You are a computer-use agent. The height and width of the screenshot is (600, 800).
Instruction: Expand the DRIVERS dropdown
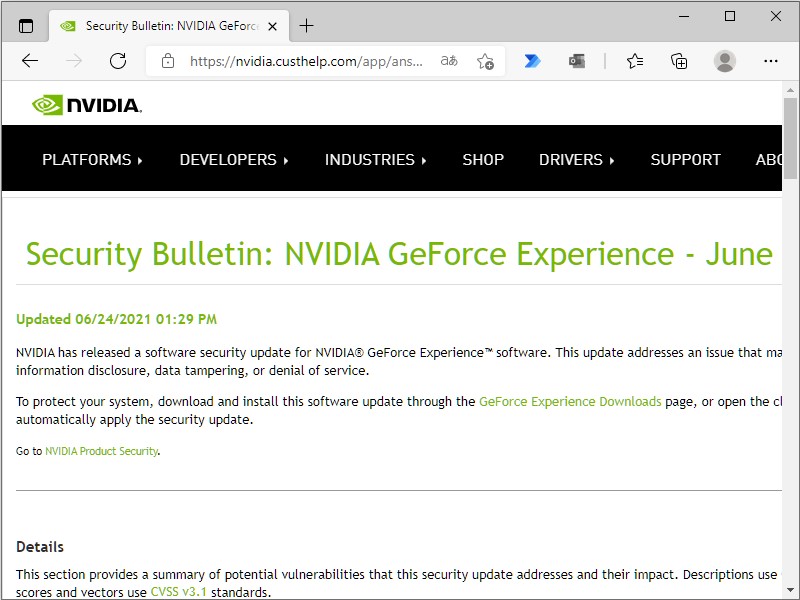(577, 159)
